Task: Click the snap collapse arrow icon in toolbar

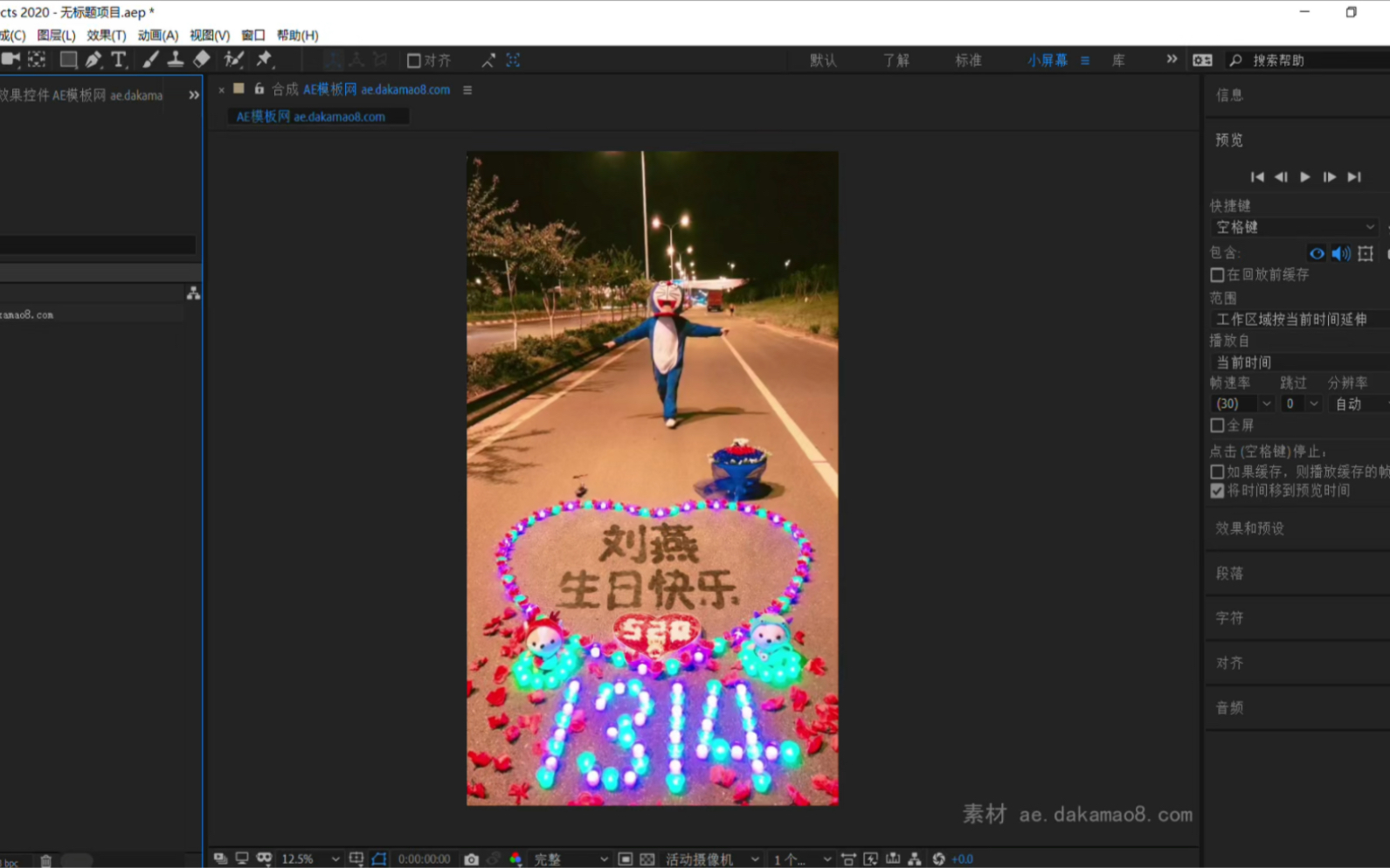Action: [x=488, y=60]
